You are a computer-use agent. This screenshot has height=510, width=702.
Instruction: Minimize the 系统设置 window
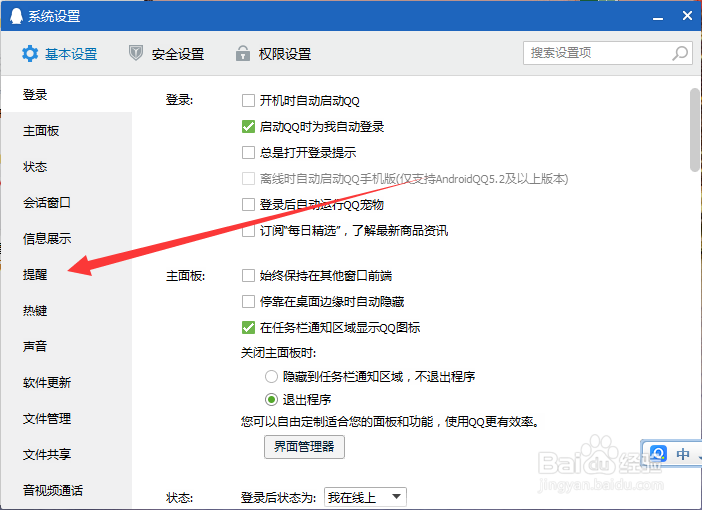point(658,17)
